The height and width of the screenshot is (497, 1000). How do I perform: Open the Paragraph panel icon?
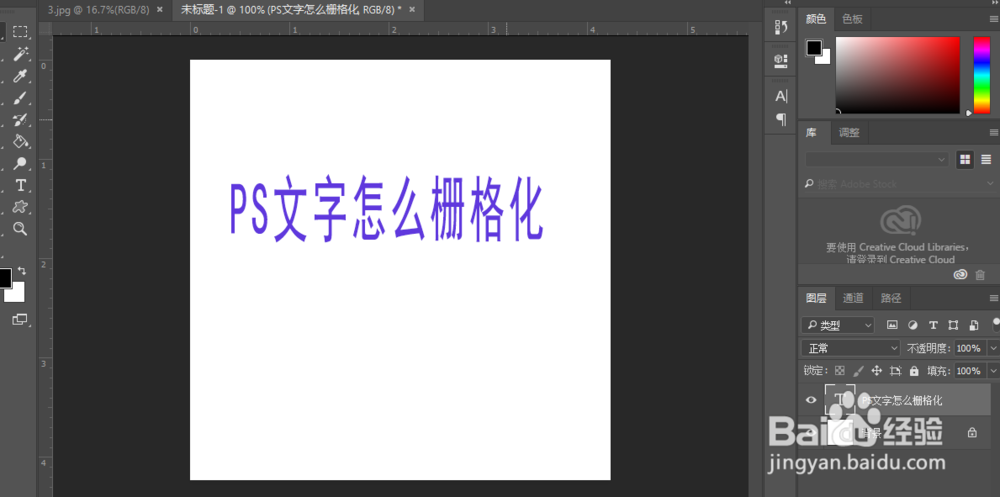tap(781, 119)
